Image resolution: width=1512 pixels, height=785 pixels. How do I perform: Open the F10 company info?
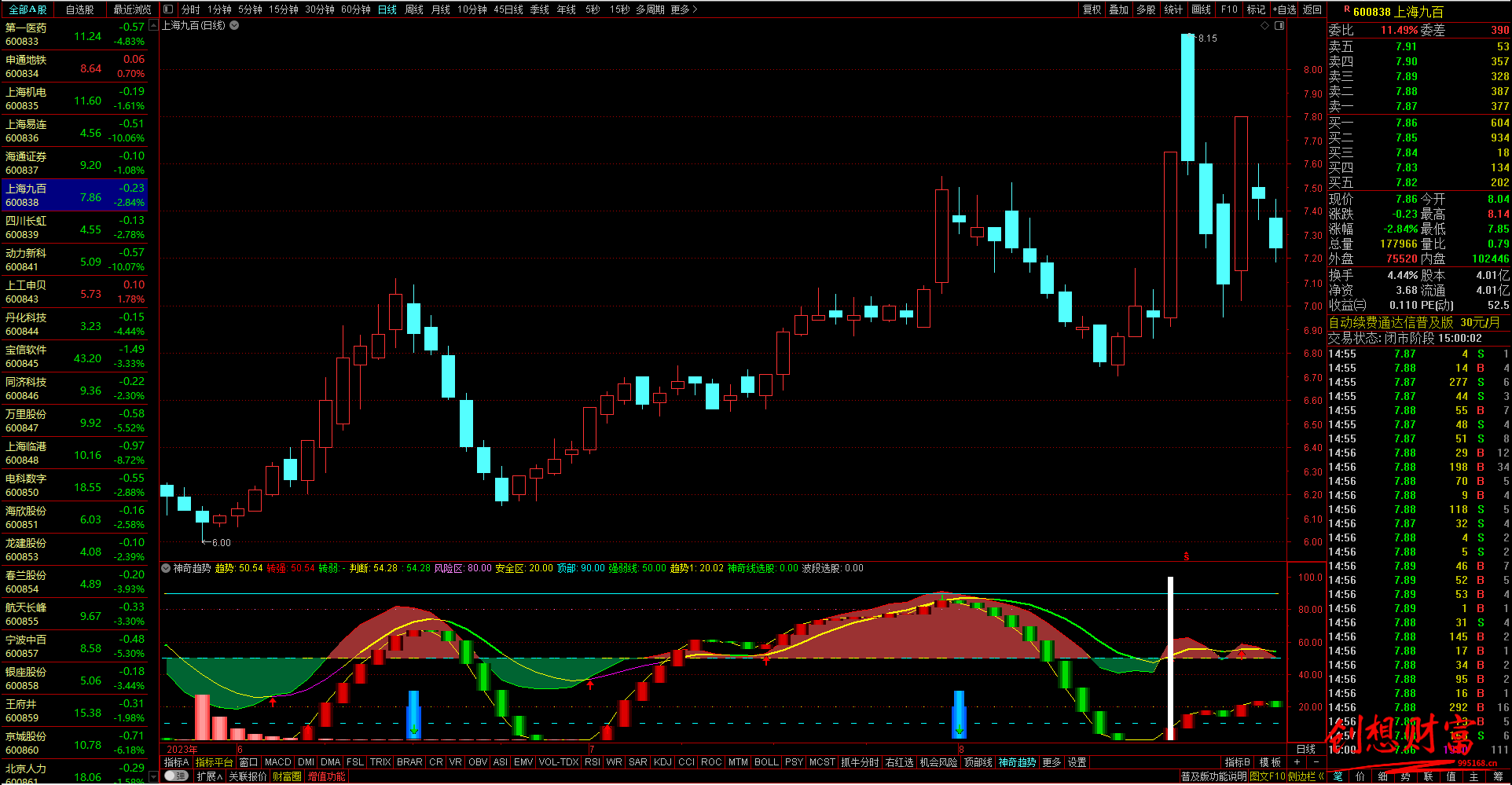pyautogui.click(x=1229, y=9)
